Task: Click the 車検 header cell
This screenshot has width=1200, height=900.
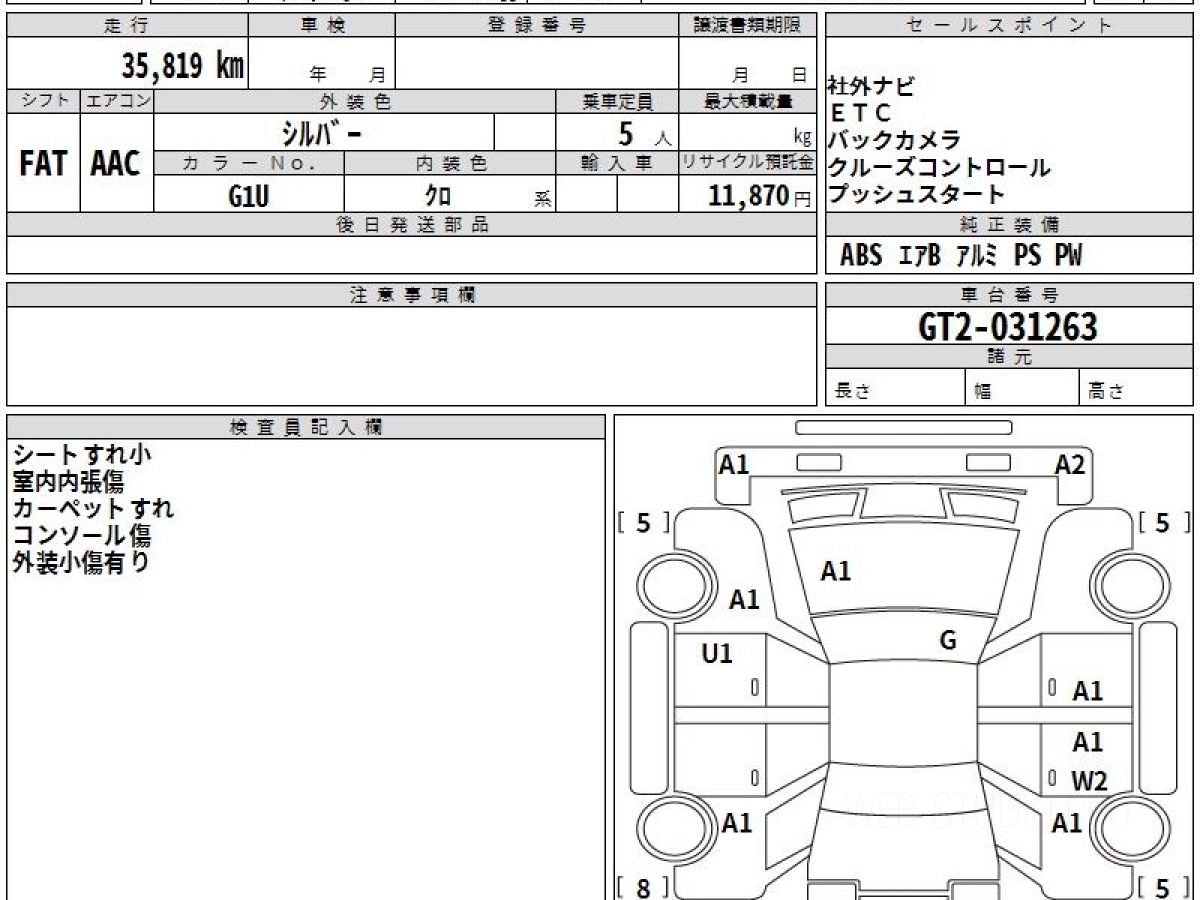Action: click(322, 26)
